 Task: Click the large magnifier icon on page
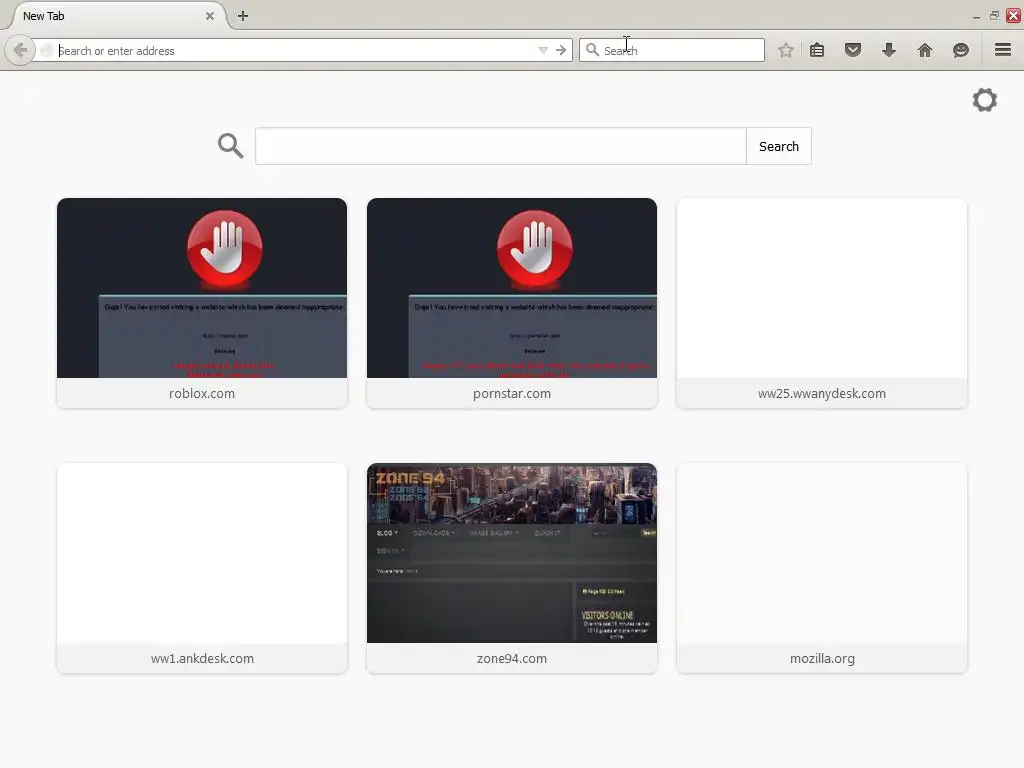point(231,146)
